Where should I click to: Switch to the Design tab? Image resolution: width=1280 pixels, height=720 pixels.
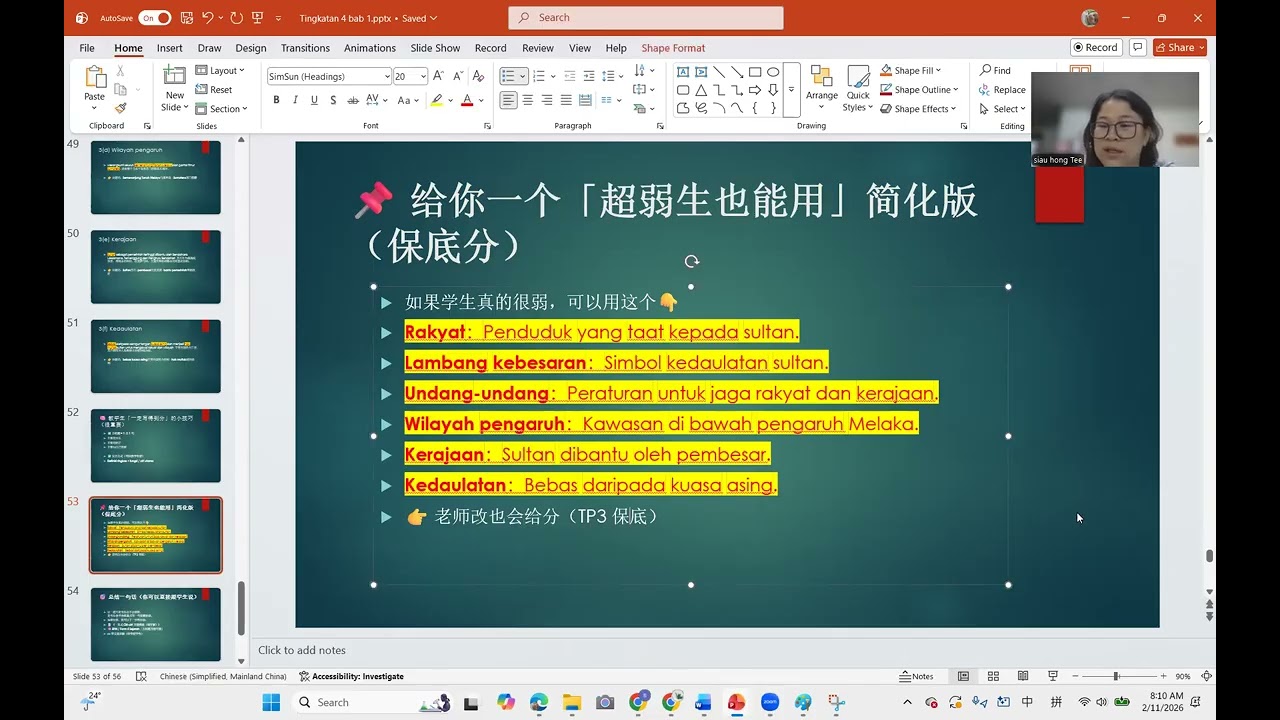click(251, 48)
